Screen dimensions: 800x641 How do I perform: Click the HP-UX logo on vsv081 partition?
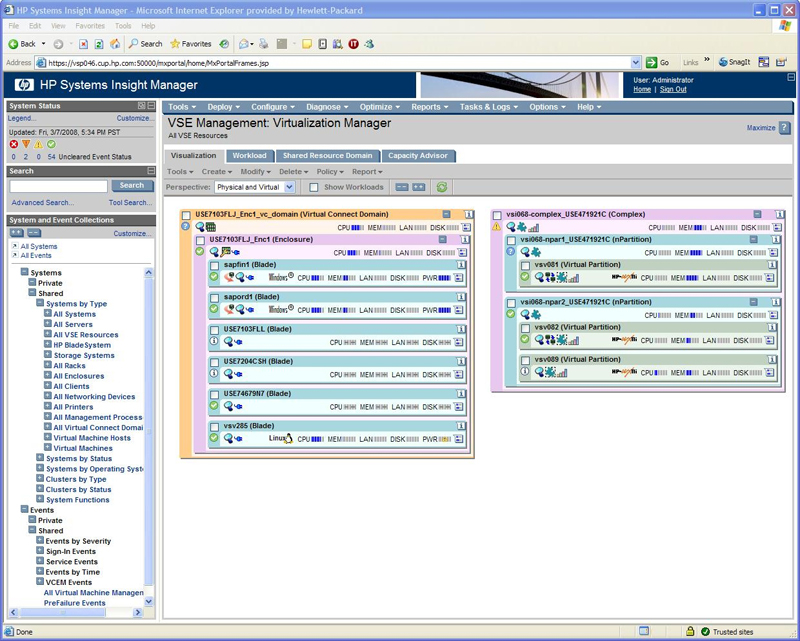click(624, 277)
